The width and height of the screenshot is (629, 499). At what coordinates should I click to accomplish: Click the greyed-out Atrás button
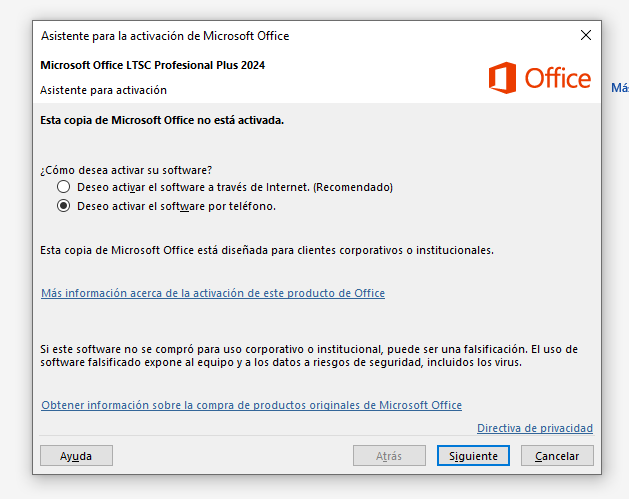click(389, 455)
